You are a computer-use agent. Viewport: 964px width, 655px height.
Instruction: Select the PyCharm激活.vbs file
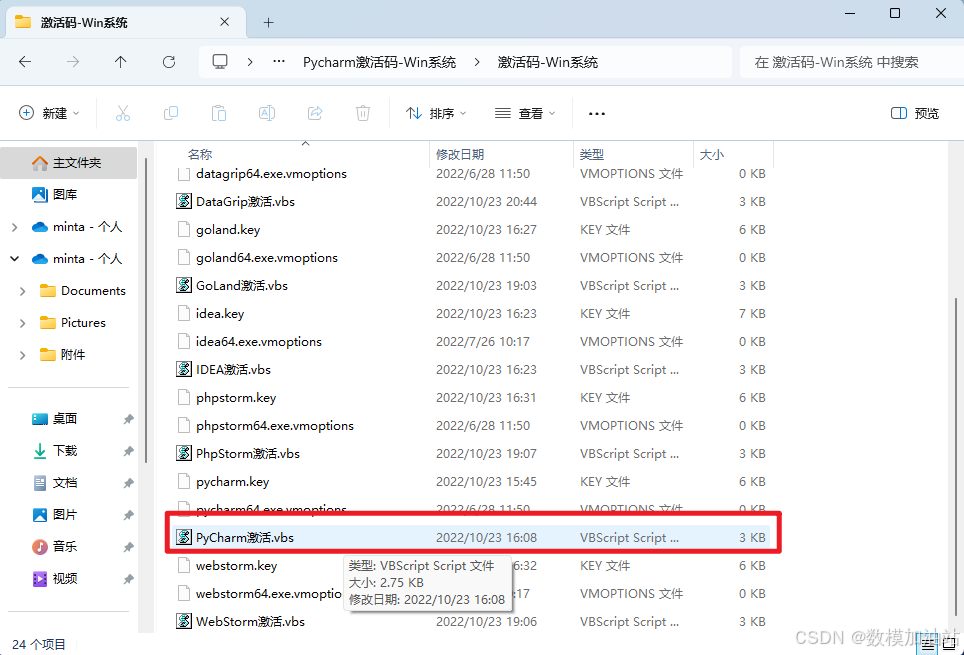(x=245, y=538)
